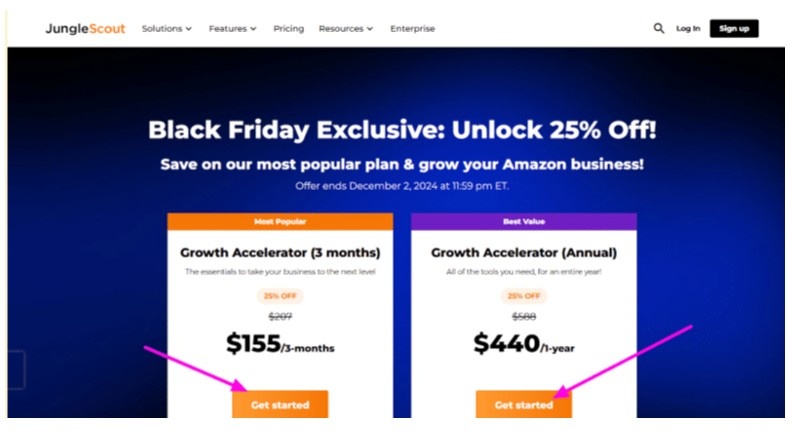Viewport: 793px width, 431px height.
Task: Open the Pricing page
Action: tap(288, 28)
